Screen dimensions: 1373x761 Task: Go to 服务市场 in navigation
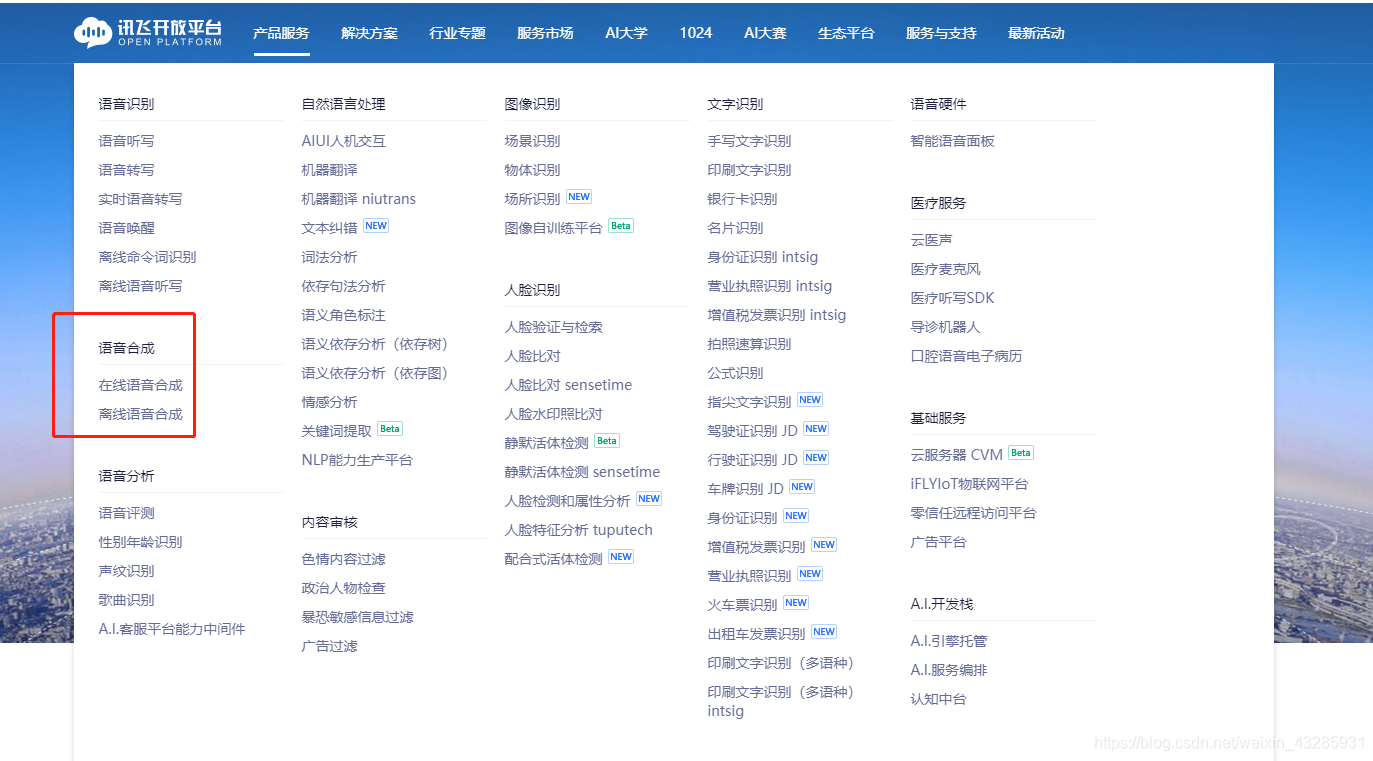click(x=545, y=33)
